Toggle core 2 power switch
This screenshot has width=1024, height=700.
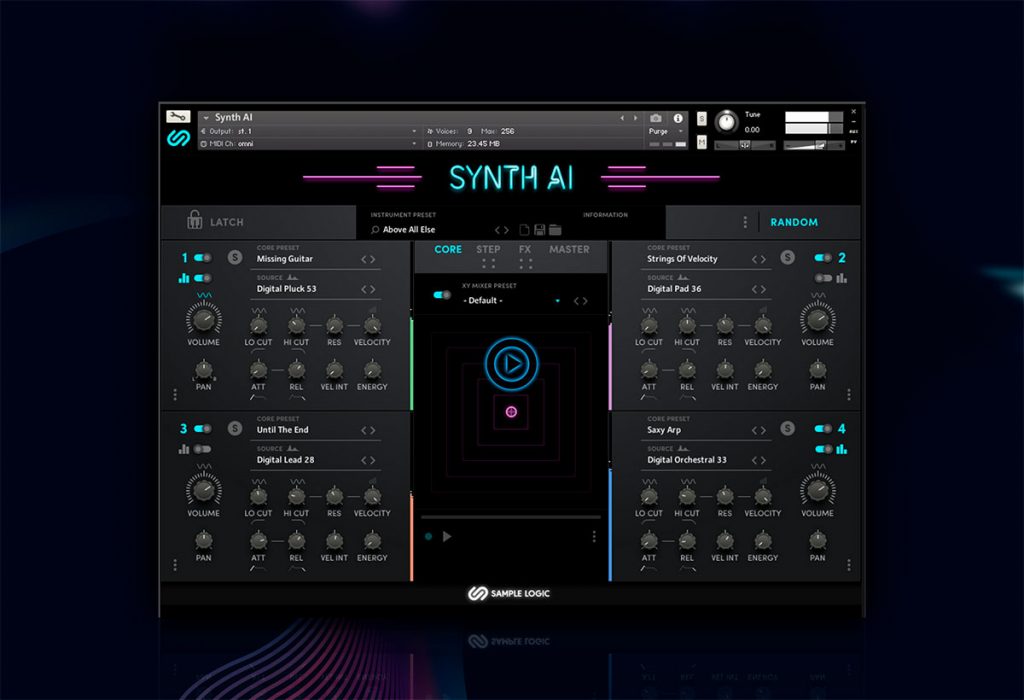[823, 258]
